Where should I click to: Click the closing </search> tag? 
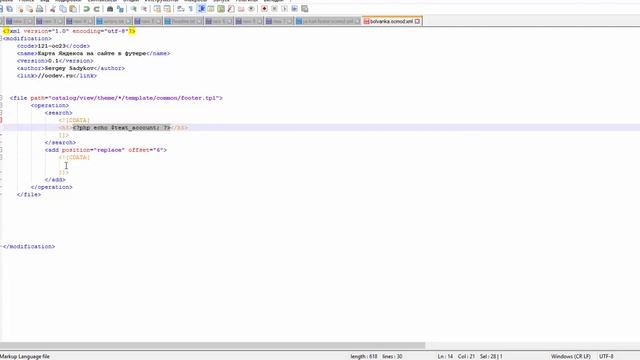click(60, 142)
